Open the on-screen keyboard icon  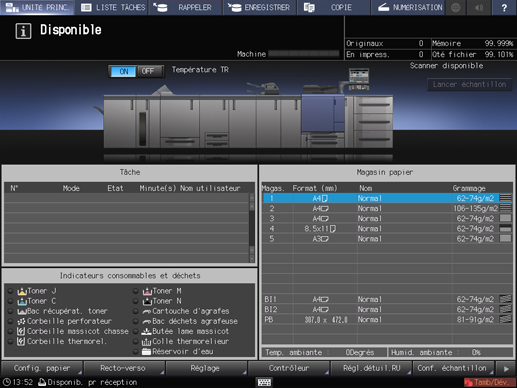pyautogui.click(x=264, y=382)
